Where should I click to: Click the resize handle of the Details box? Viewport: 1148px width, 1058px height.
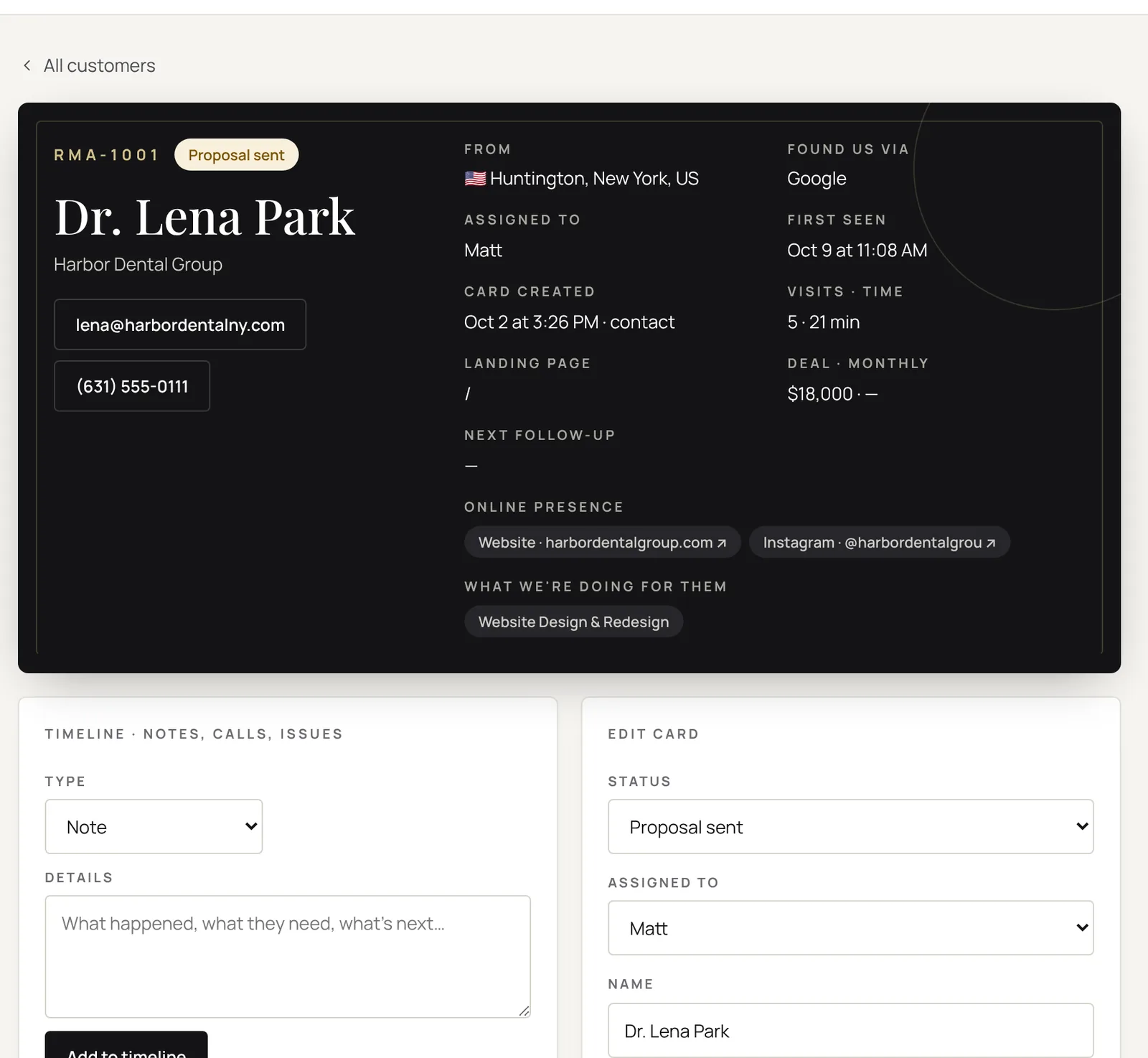tap(524, 1011)
